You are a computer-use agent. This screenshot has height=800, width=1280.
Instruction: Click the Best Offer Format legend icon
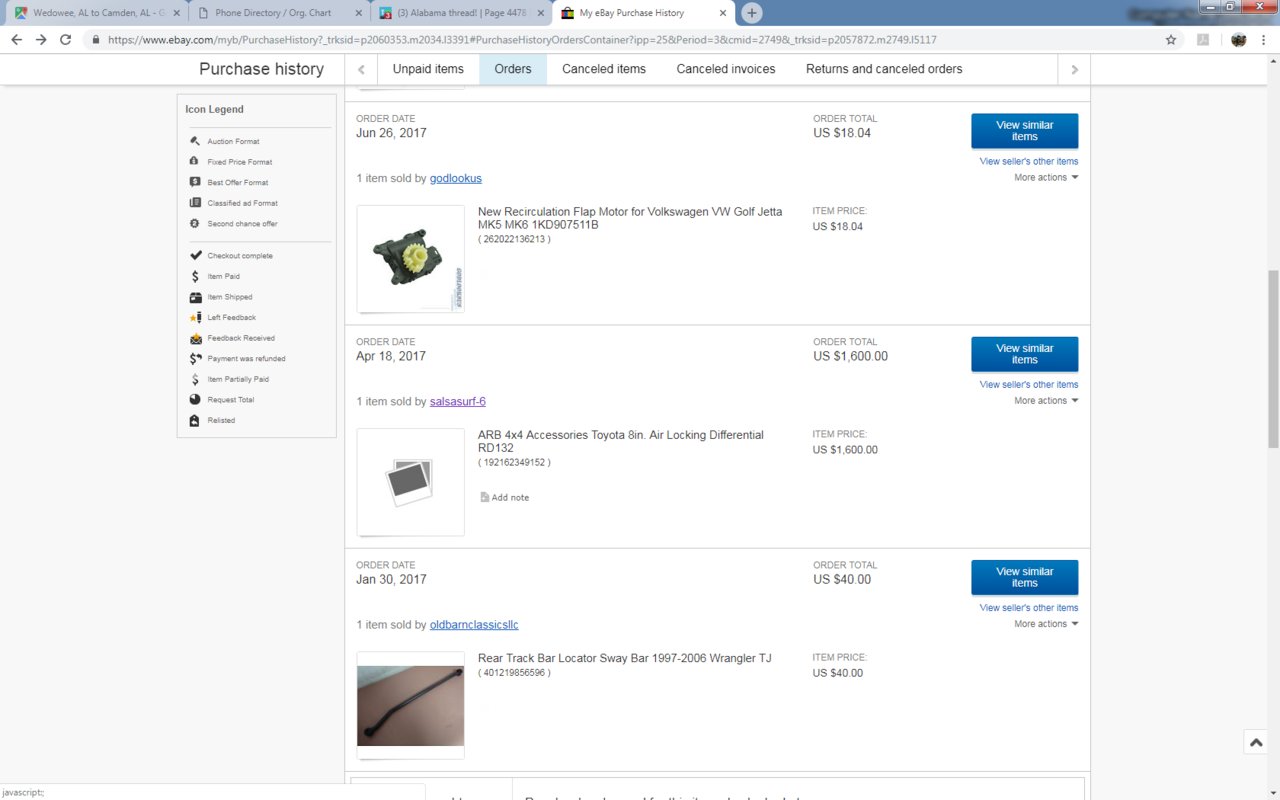click(x=195, y=182)
